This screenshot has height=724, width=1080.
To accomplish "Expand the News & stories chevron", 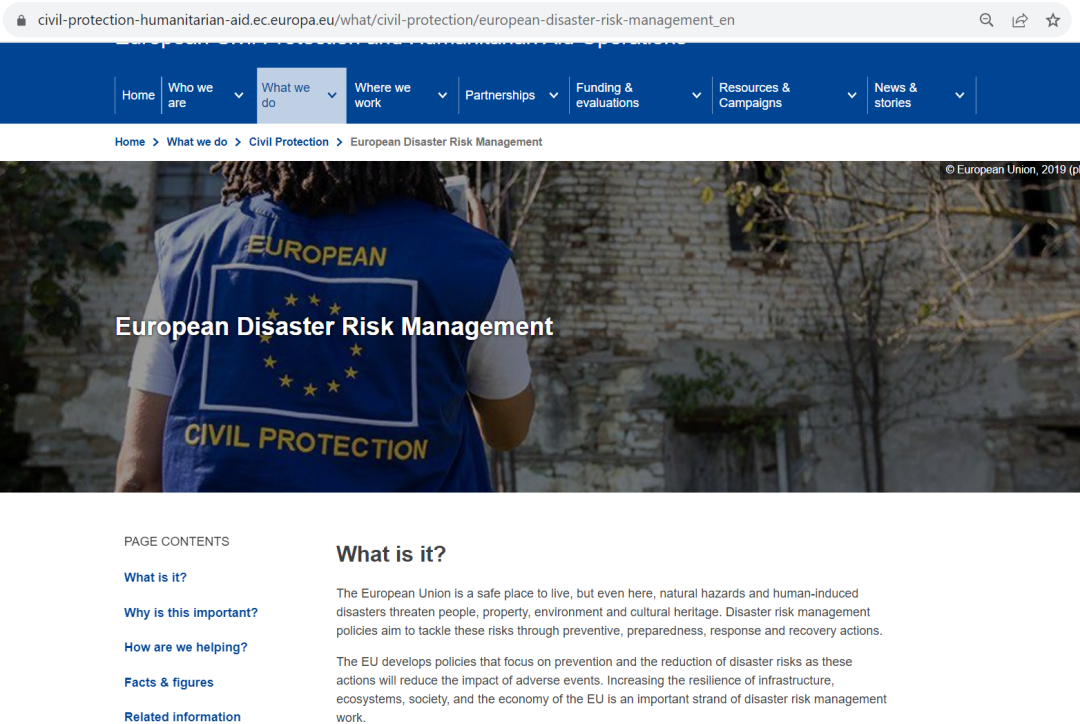I will coord(959,95).
